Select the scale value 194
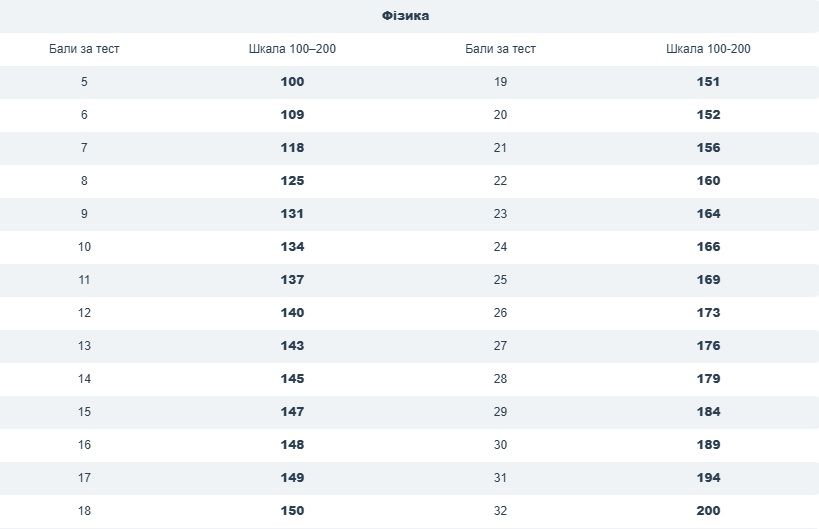The image size is (819, 529). 708,478
